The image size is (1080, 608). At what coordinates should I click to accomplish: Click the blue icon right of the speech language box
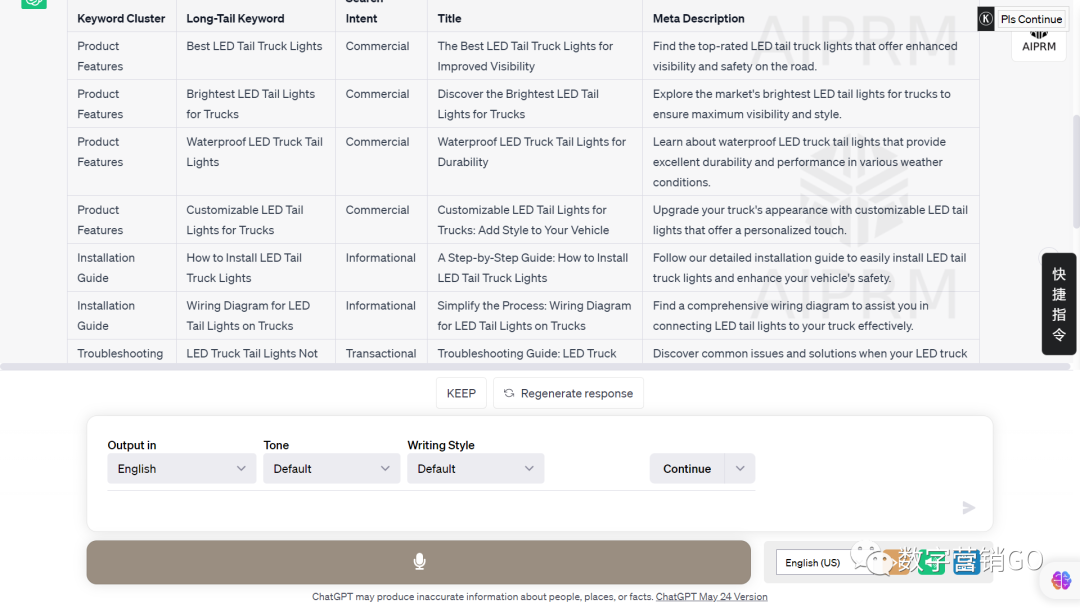pos(966,563)
